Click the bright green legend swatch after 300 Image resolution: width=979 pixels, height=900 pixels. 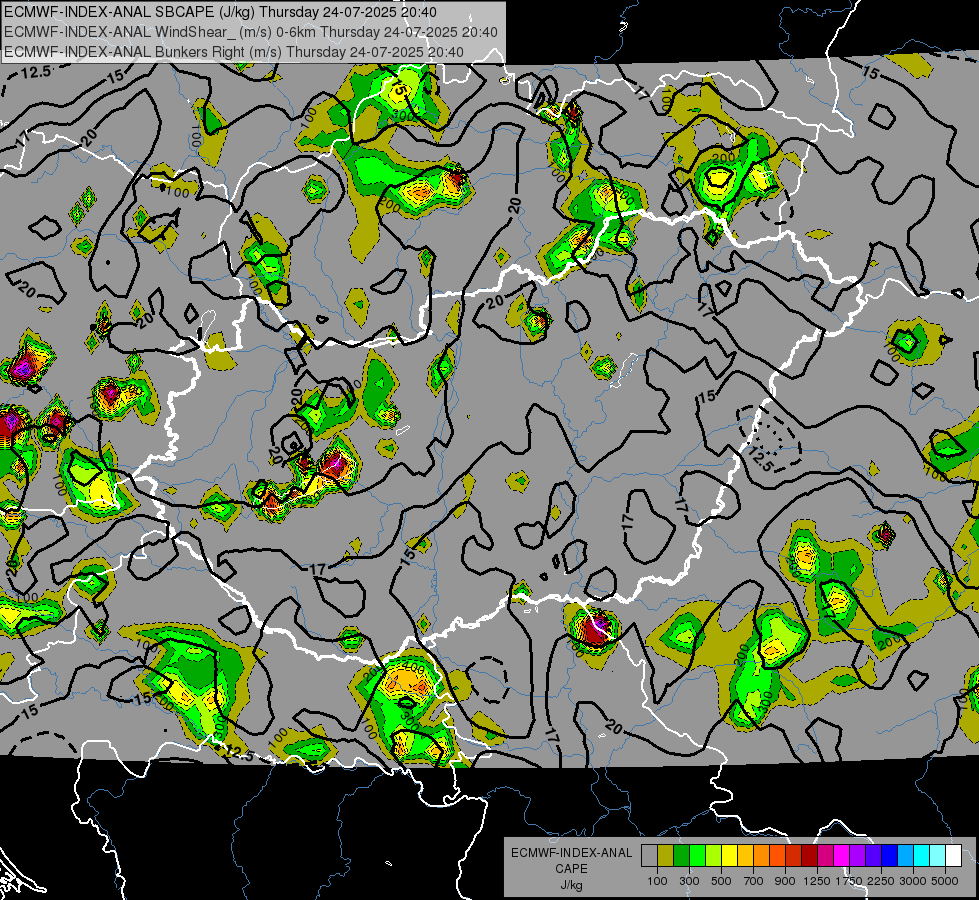(x=697, y=856)
